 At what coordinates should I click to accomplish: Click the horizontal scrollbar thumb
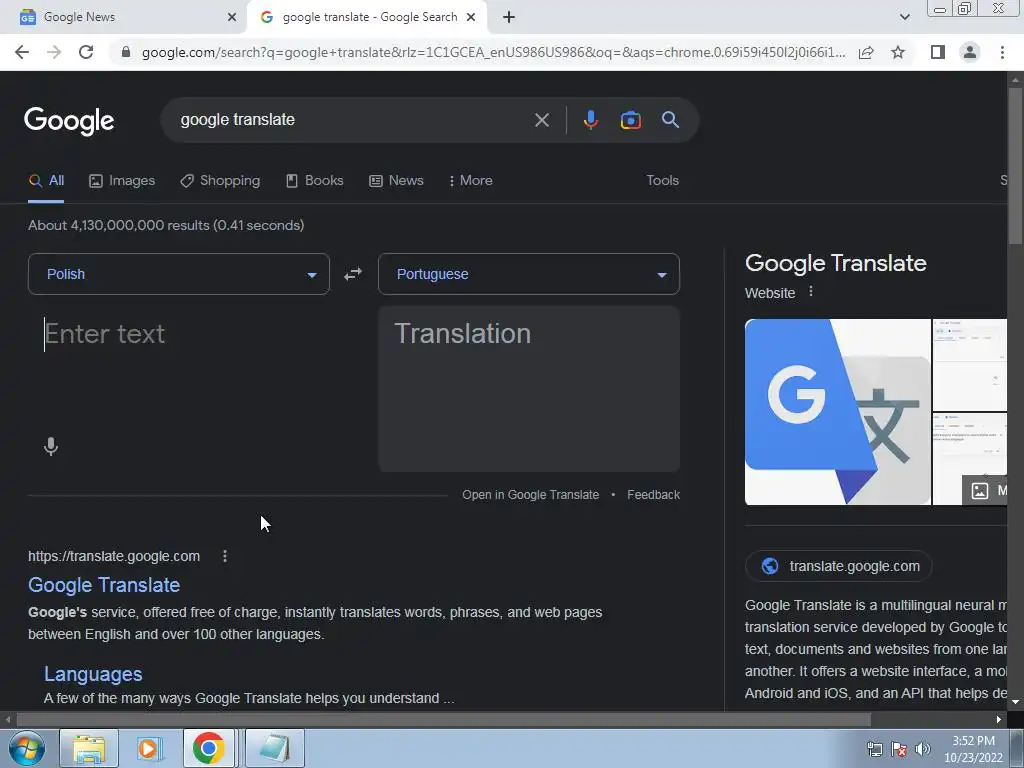coord(444,720)
